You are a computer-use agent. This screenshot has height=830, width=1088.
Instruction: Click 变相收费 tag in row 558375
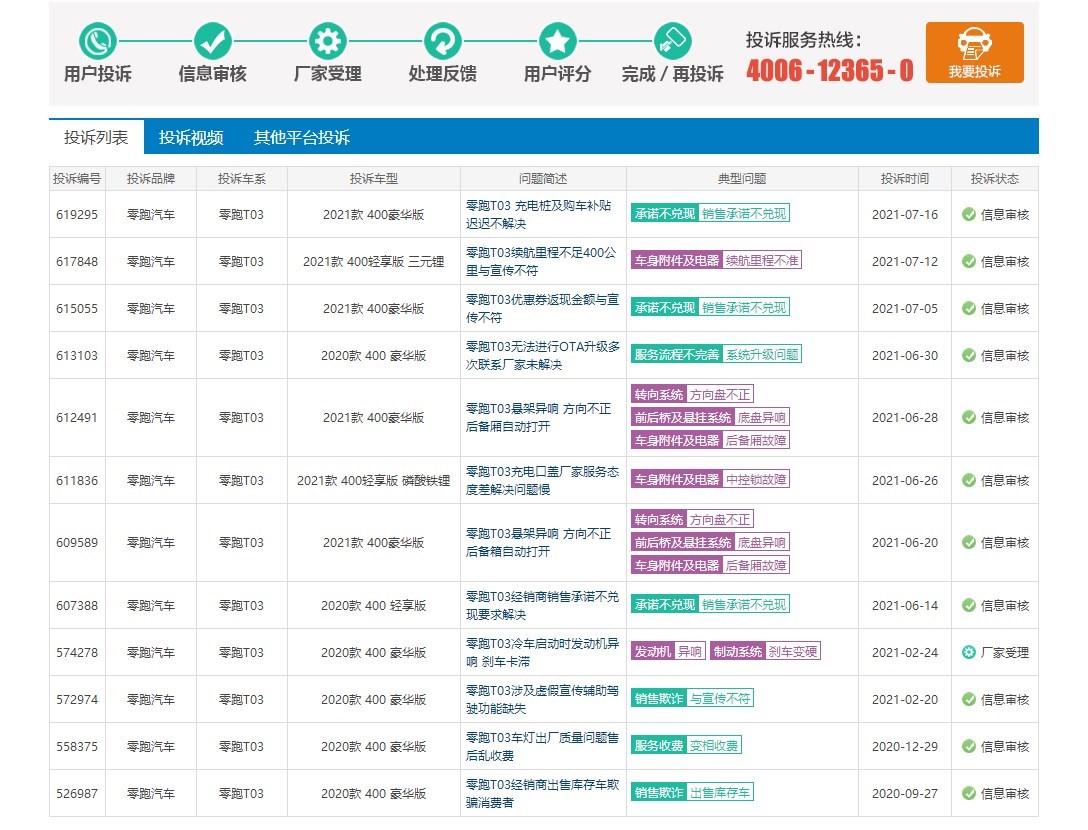714,745
